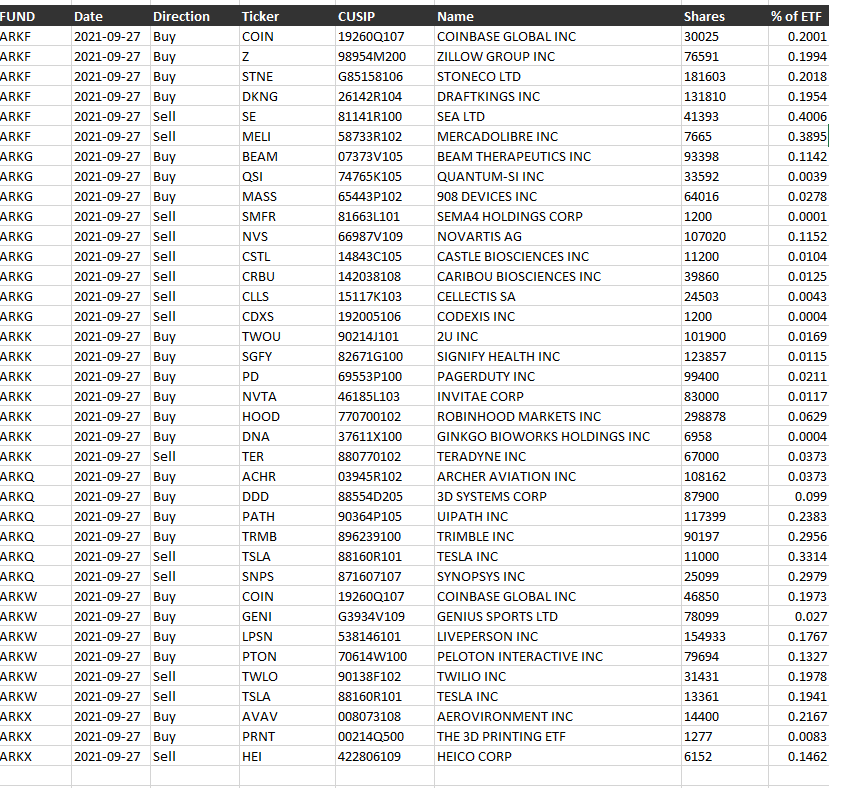Viewport: 842px width, 788px height.
Task: Click ticker cell NVS
Action: point(254,236)
